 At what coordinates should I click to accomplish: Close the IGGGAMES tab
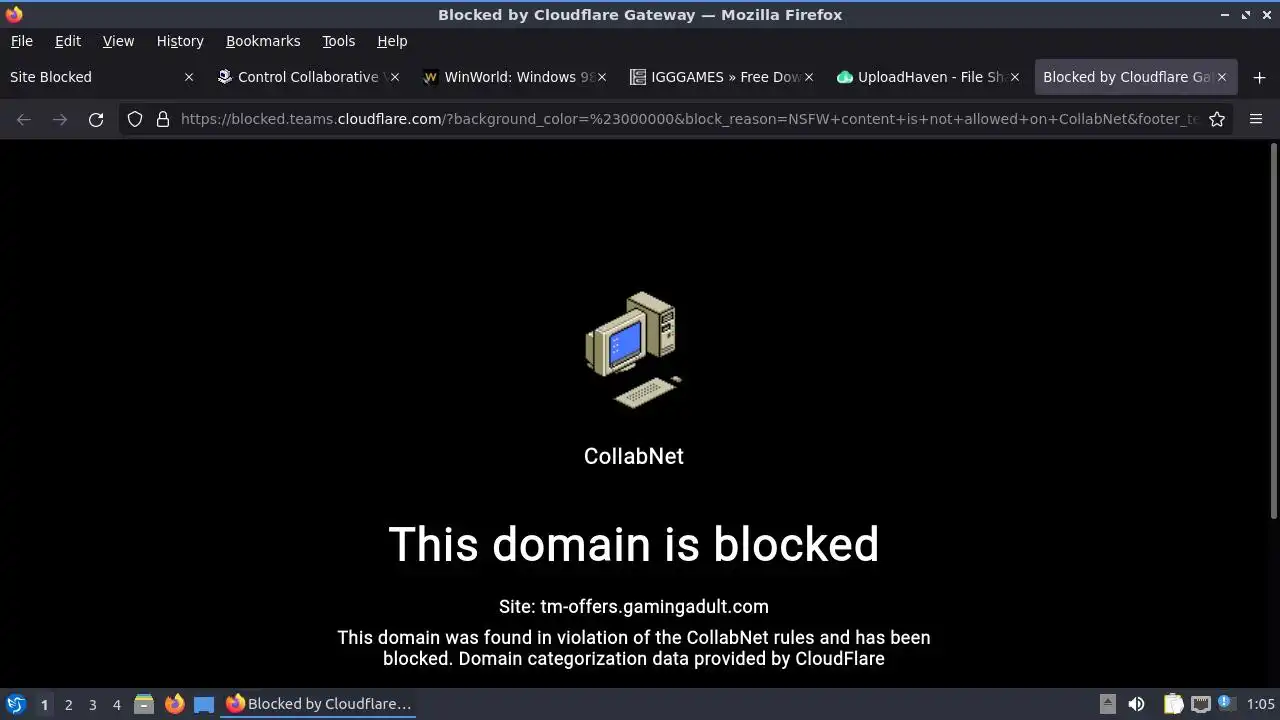click(808, 77)
